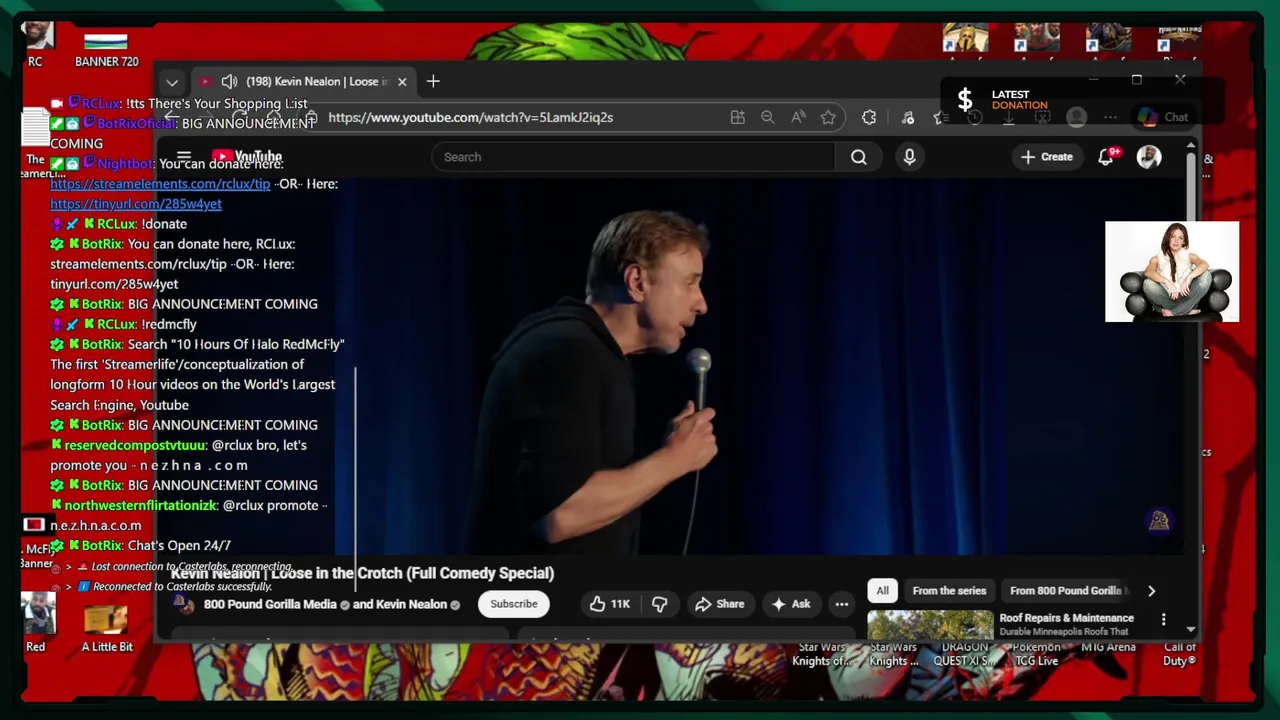Dislike the Kevin Nealon video

tap(660, 604)
